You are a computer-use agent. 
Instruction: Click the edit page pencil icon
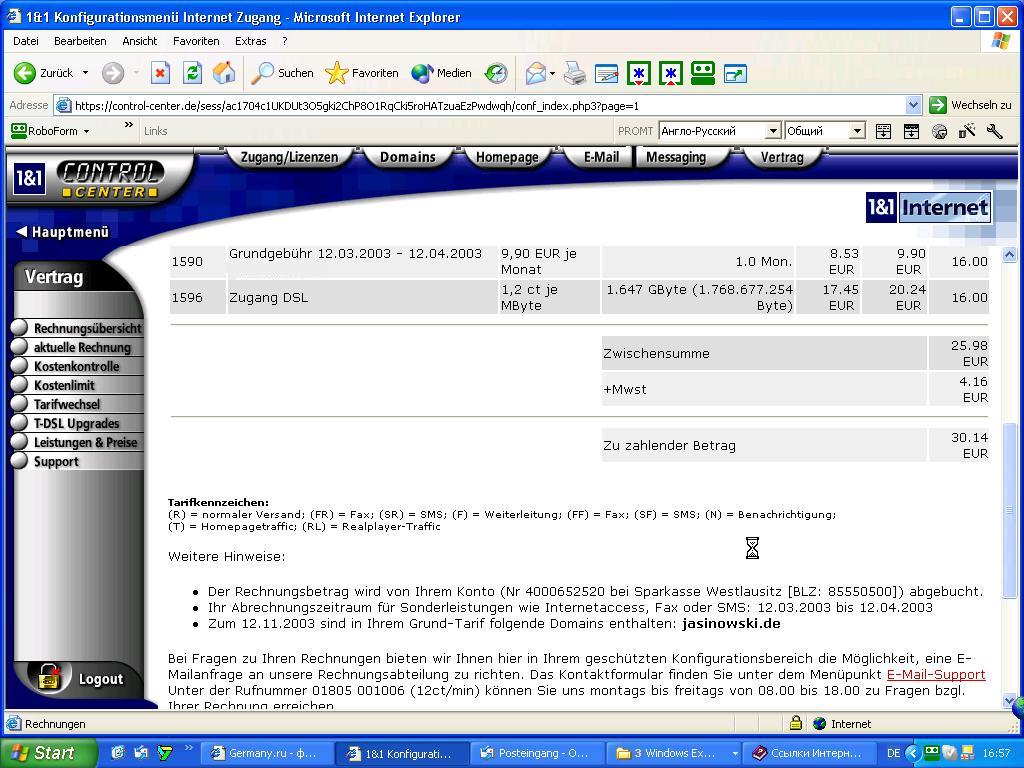click(607, 73)
